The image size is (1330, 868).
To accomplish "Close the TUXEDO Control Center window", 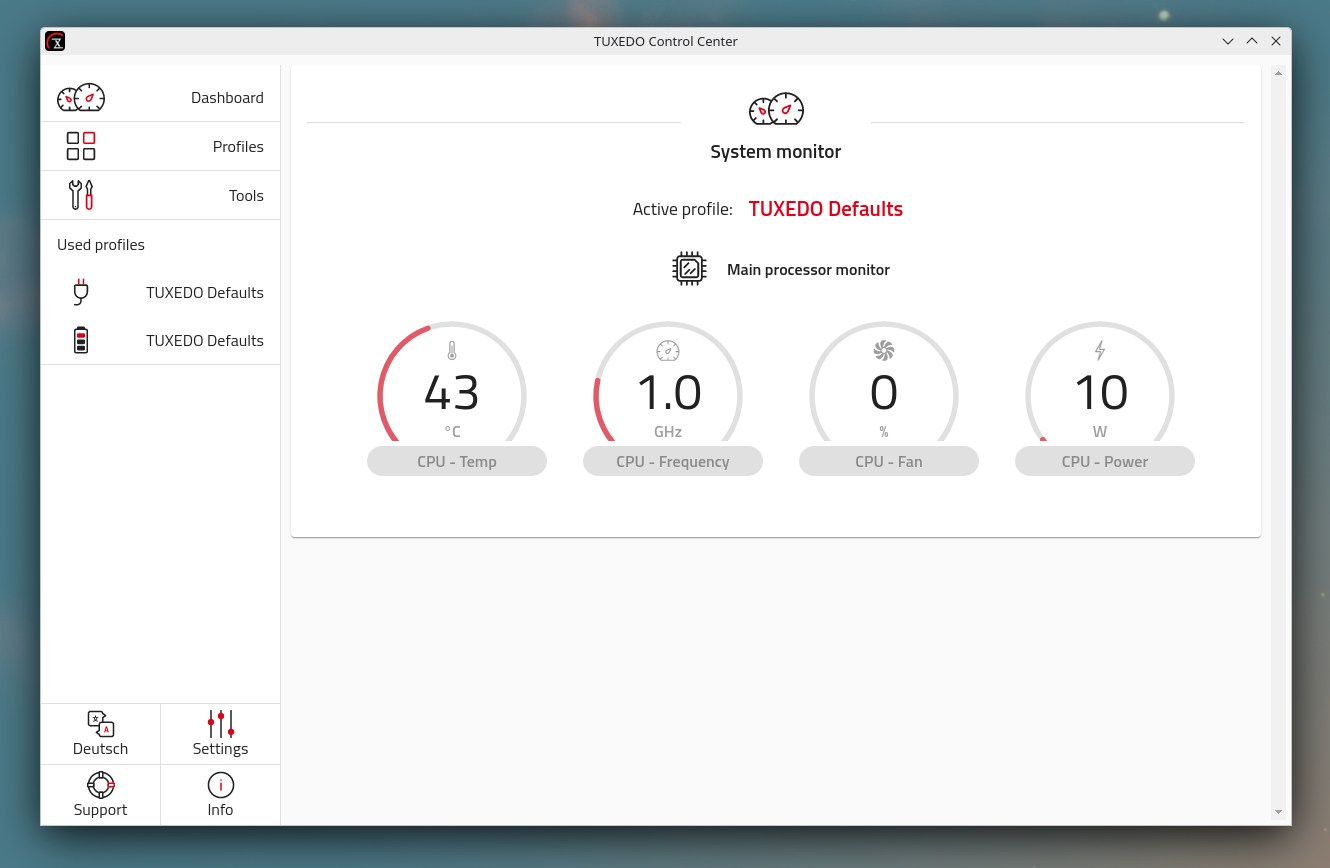I will (x=1276, y=41).
